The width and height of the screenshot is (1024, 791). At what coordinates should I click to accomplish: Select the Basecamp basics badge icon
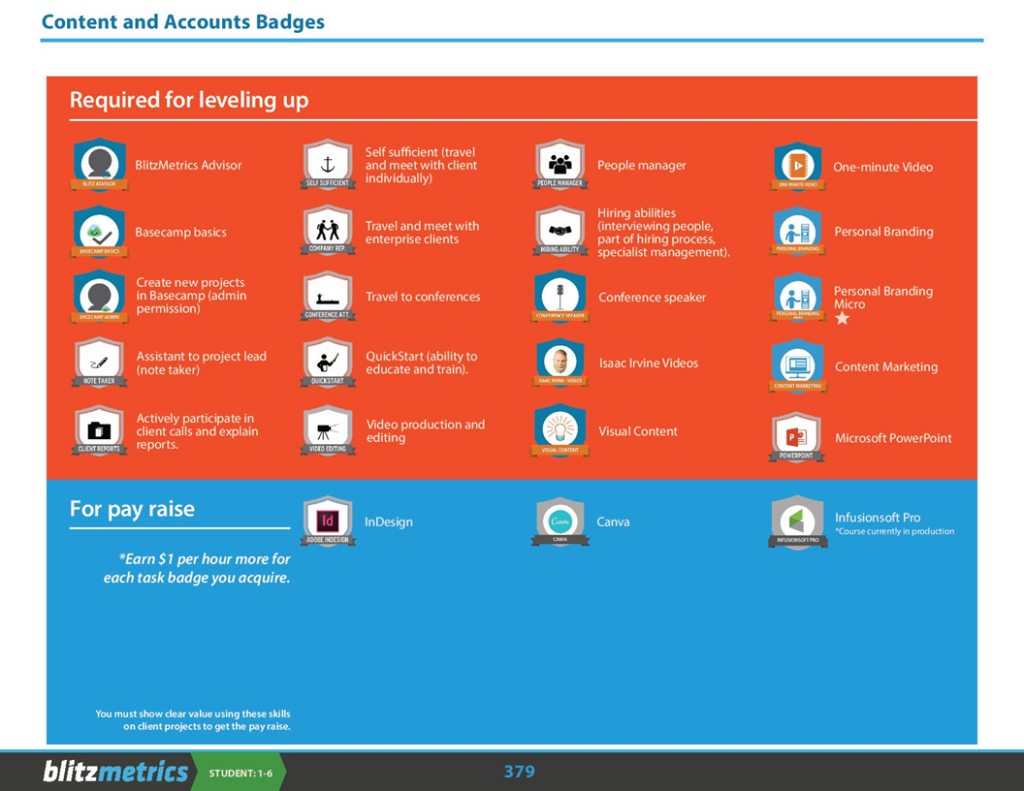(99, 233)
